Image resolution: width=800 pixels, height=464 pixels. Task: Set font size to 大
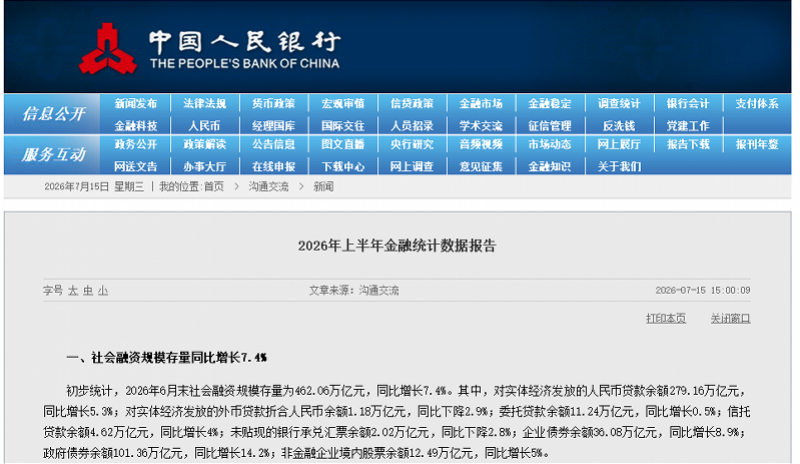click(x=73, y=291)
